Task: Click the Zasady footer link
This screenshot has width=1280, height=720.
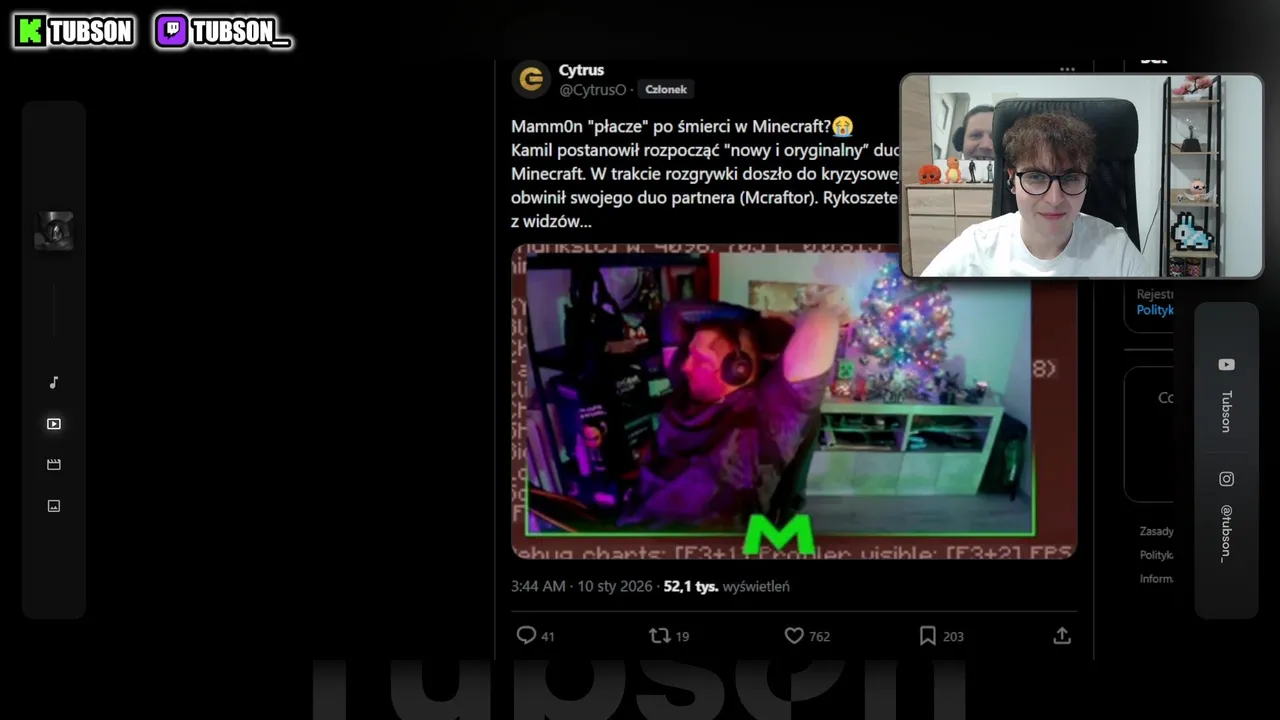Action: point(1157,531)
